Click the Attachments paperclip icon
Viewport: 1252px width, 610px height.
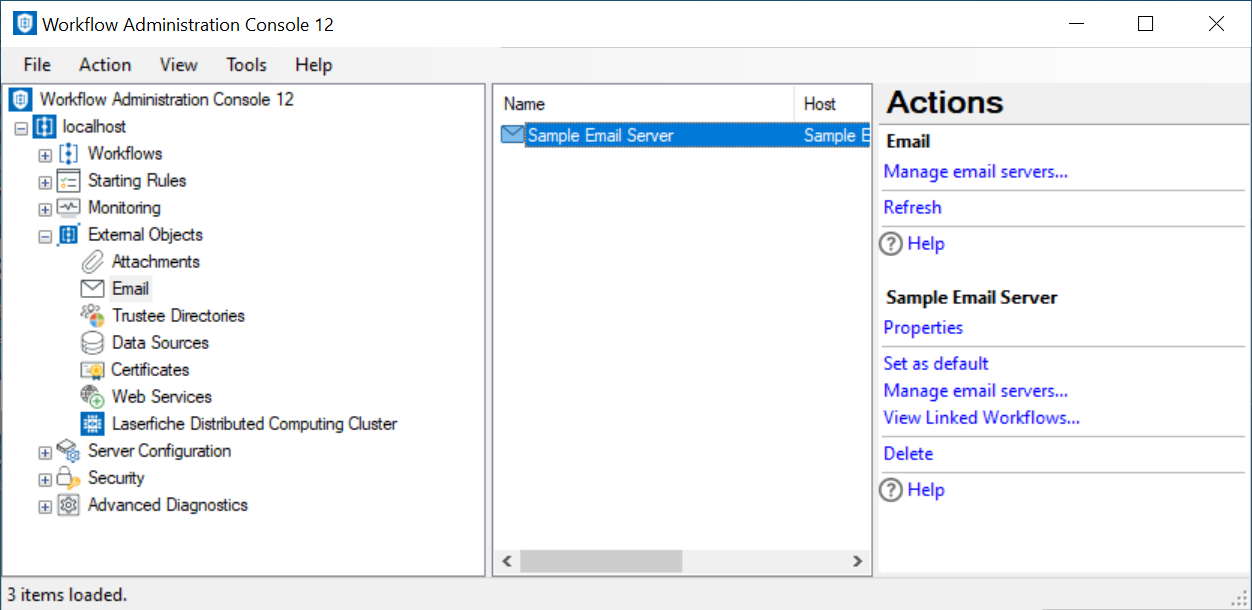[x=92, y=262]
